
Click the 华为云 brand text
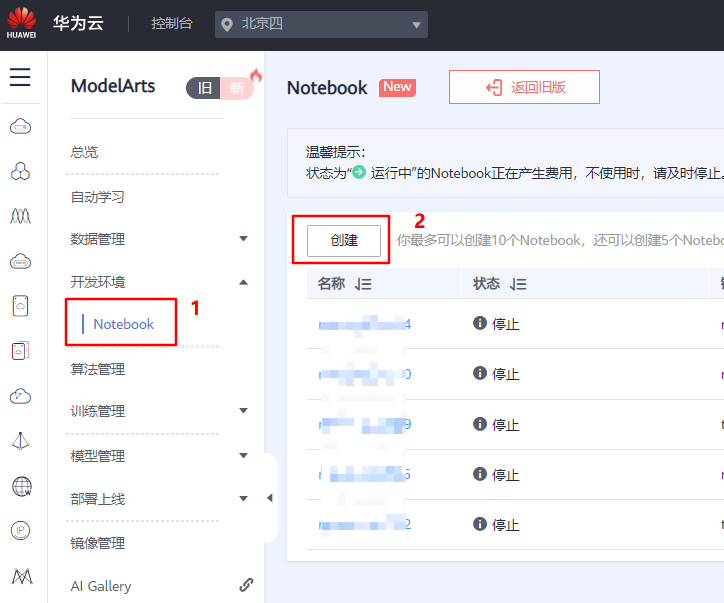[78, 23]
